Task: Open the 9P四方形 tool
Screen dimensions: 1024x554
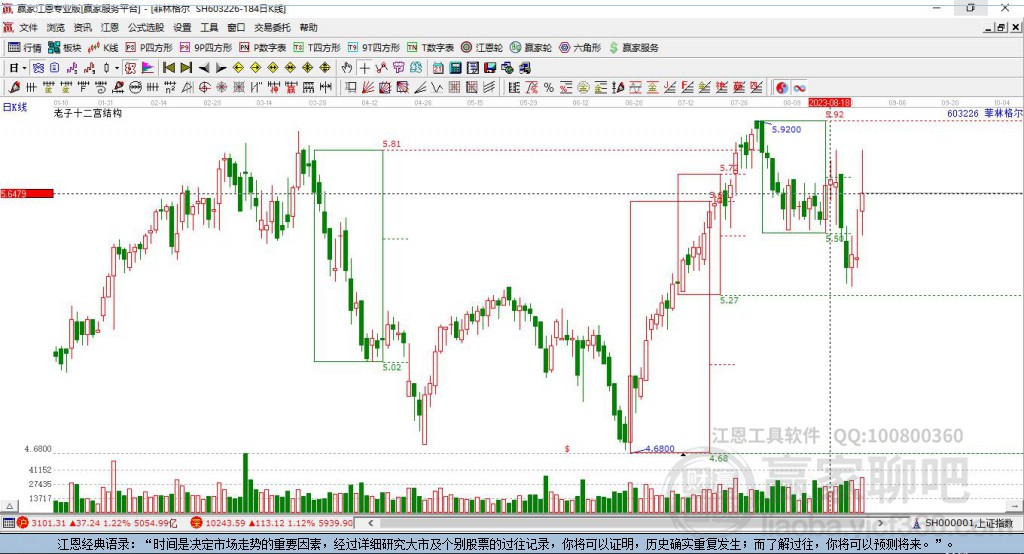Action: pyautogui.click(x=206, y=48)
